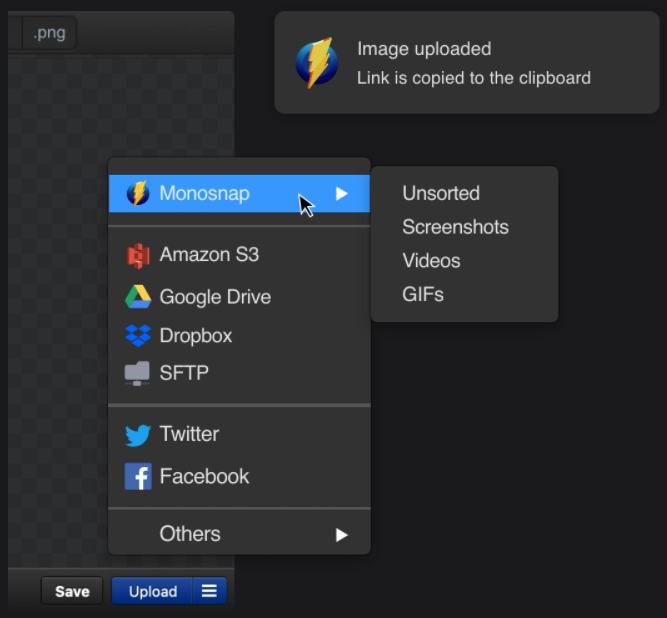The image size is (667, 618).
Task: Upload to Amazon S3
Action: pos(239,255)
